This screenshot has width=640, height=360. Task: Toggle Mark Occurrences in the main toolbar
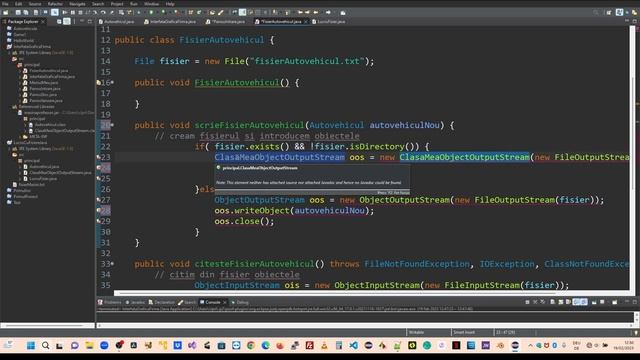(x=243, y=13)
